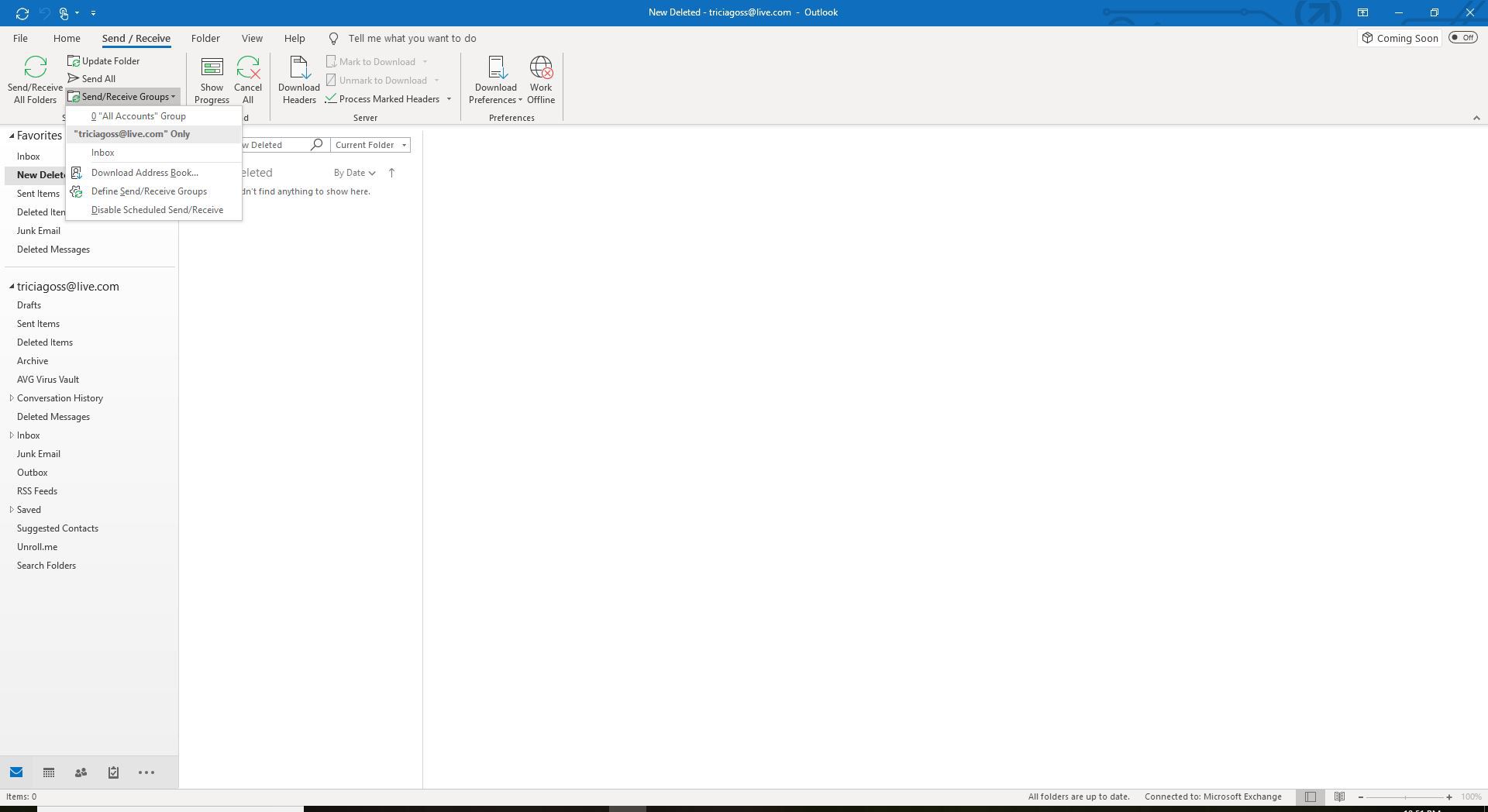Select Normal view in status bar

point(1311,797)
